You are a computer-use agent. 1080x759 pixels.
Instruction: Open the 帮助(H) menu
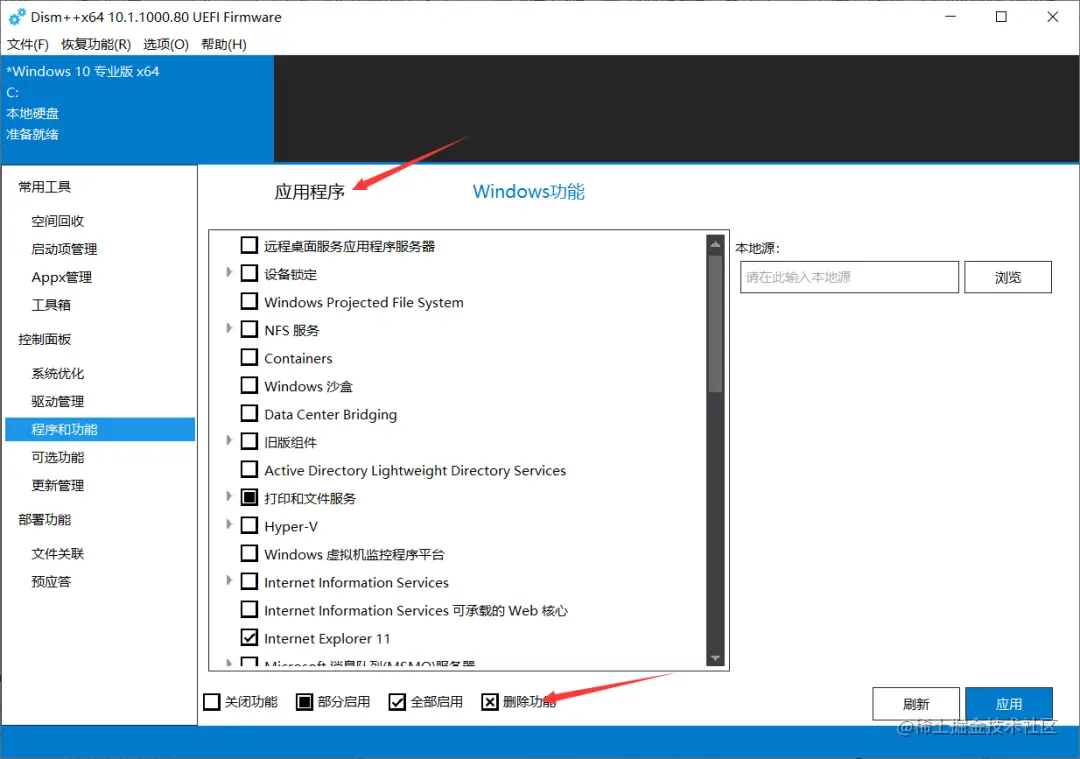tap(224, 45)
